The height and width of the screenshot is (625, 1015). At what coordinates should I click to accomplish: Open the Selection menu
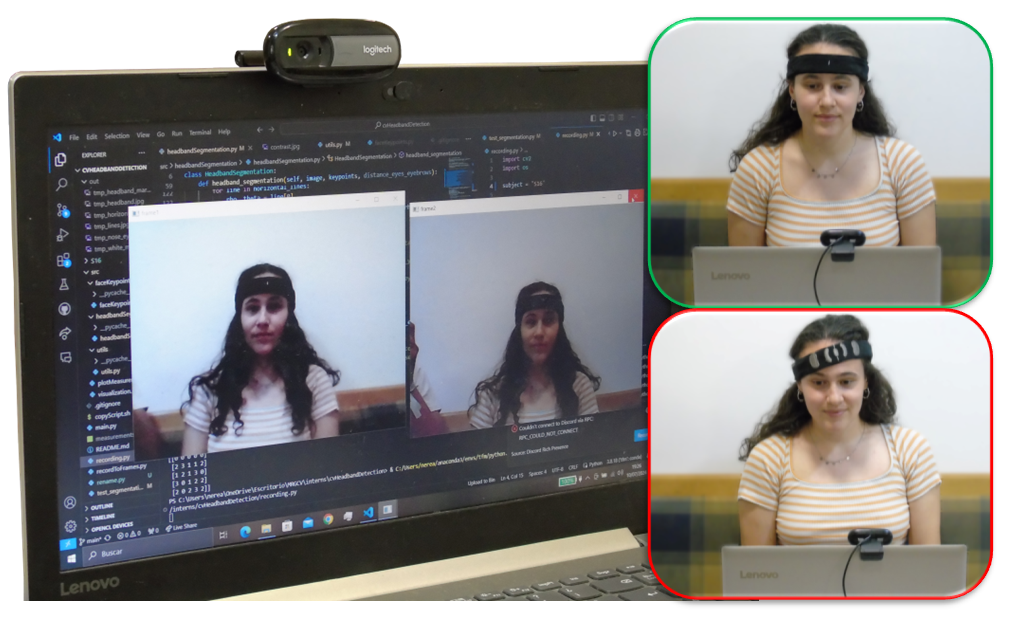(117, 136)
